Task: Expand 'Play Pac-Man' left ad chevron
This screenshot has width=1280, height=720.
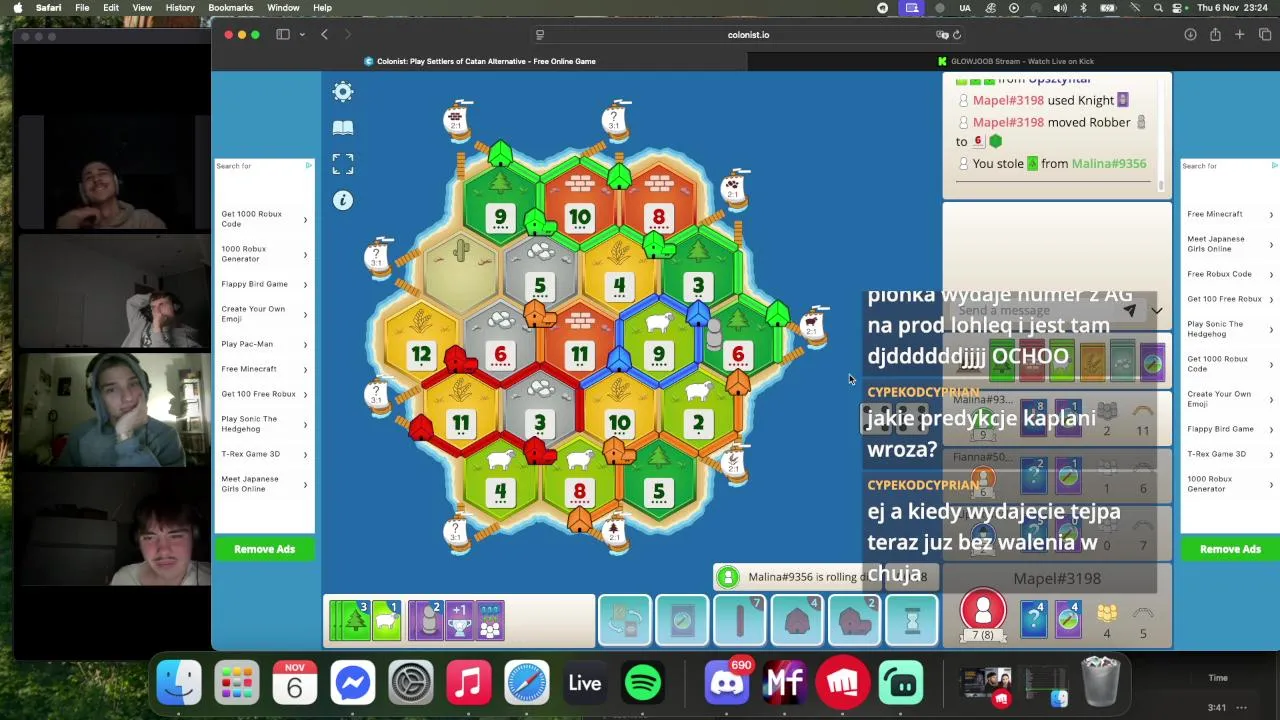Action: click(305, 344)
